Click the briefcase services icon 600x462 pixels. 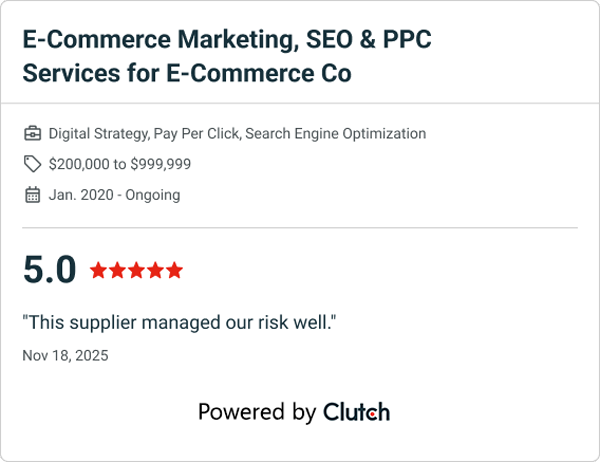click(x=32, y=134)
